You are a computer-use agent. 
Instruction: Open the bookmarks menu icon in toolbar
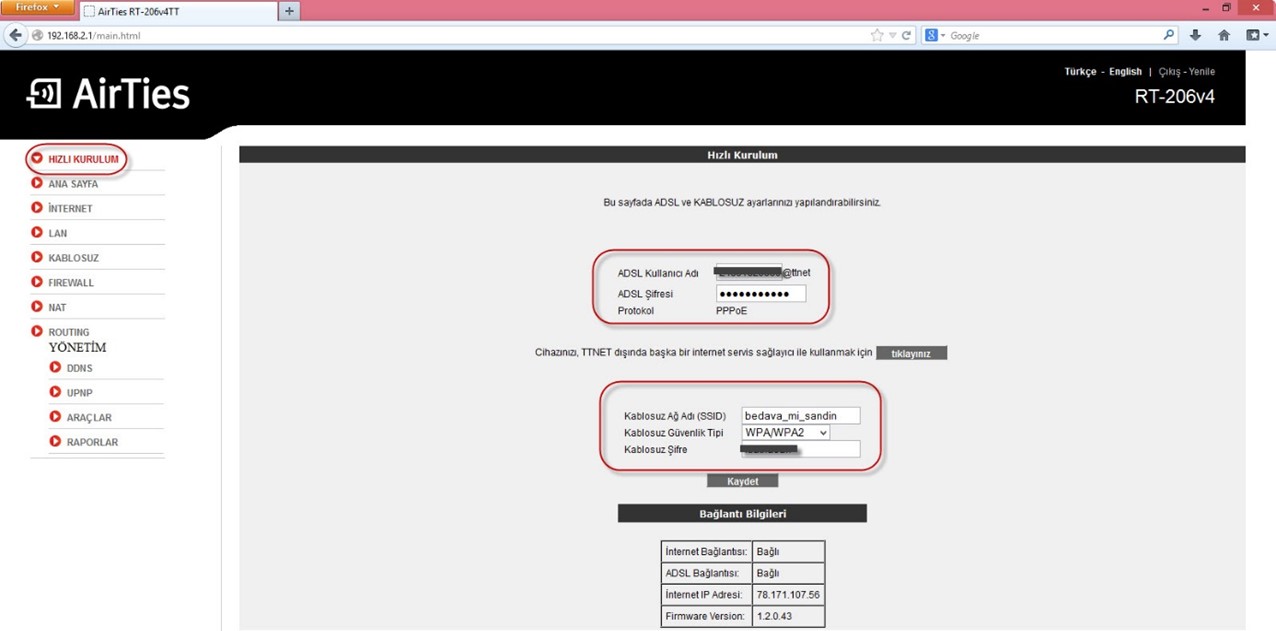click(1257, 35)
